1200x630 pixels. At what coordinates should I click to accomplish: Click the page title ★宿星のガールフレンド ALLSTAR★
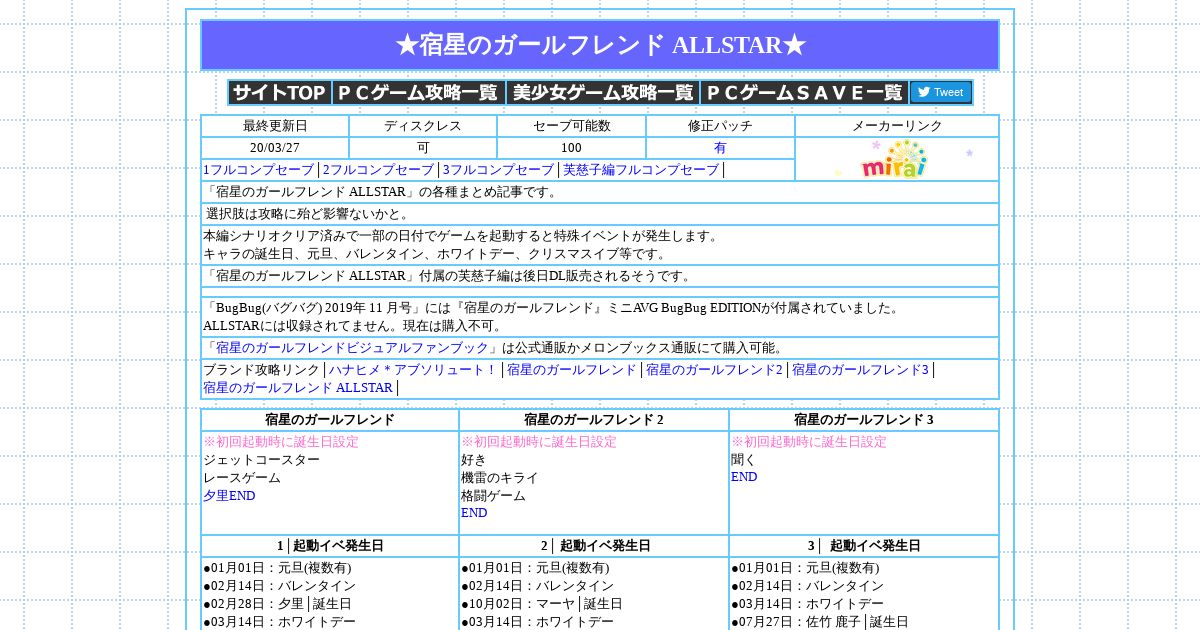pos(600,45)
